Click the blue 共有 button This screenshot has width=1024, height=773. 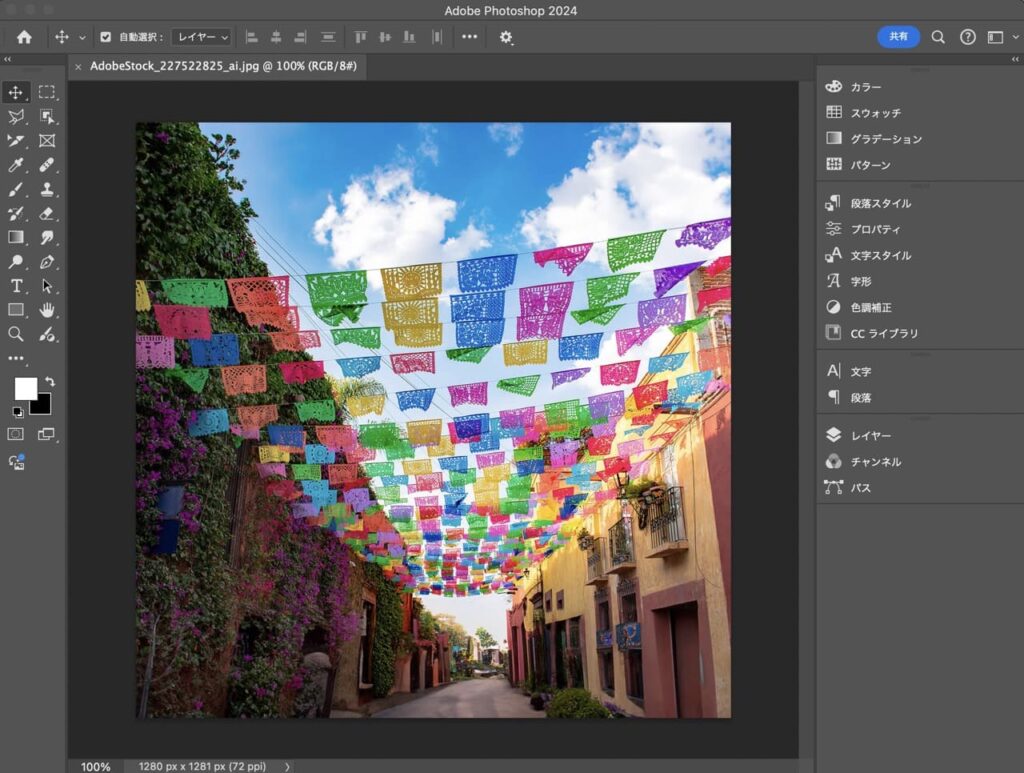pos(898,37)
